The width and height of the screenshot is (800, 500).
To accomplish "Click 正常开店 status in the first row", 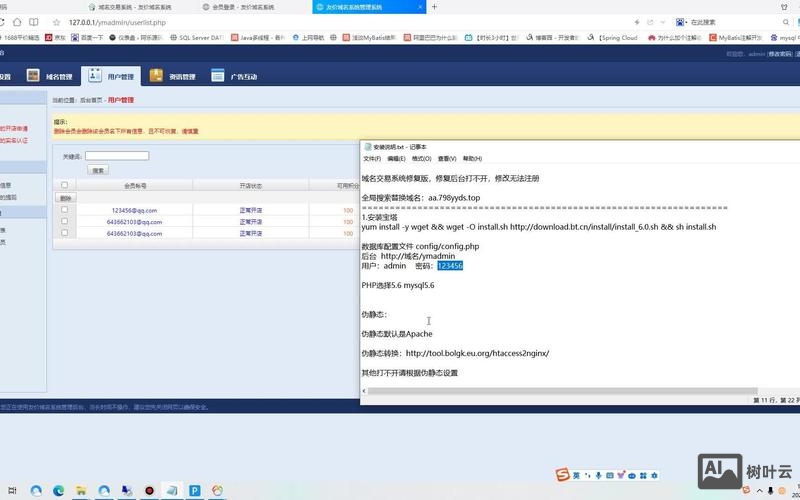I will [x=250, y=210].
